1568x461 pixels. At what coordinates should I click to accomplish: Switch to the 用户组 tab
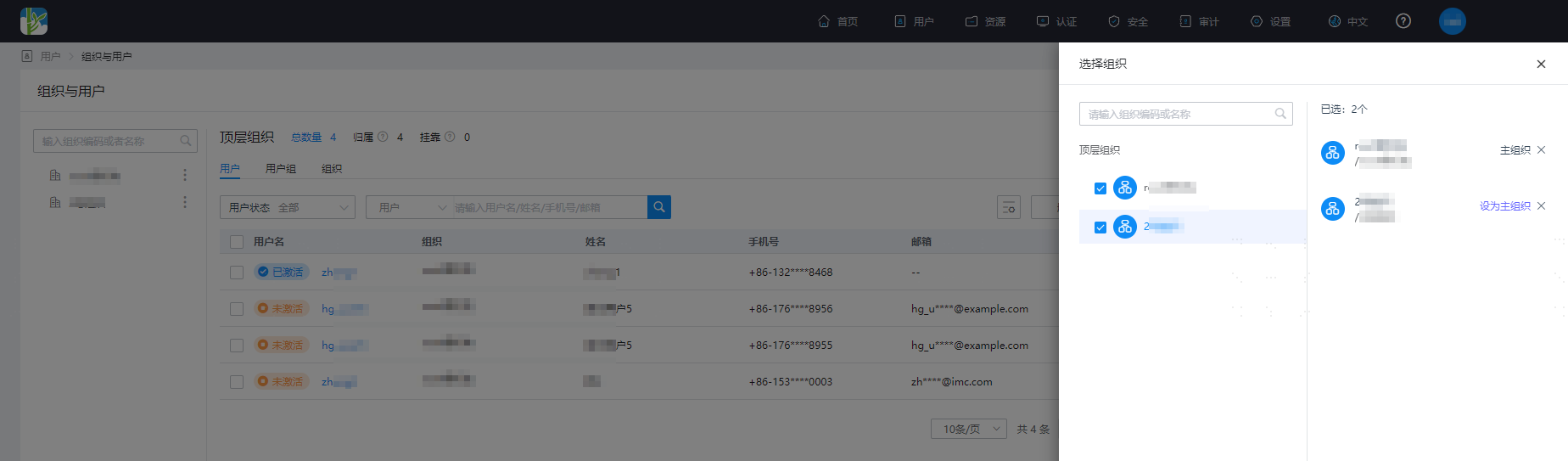point(281,169)
